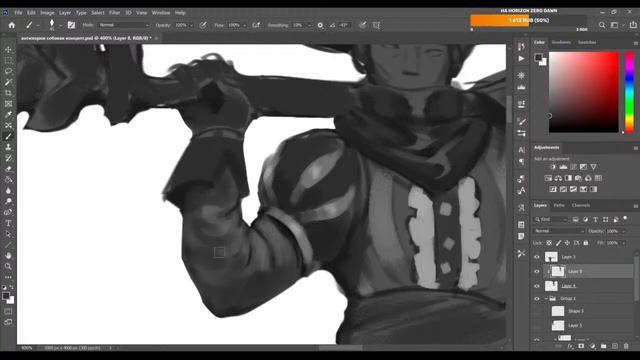Hide Layer 3 with its eye icon
Viewport: 640px width, 360px height.
pyautogui.click(x=537, y=257)
